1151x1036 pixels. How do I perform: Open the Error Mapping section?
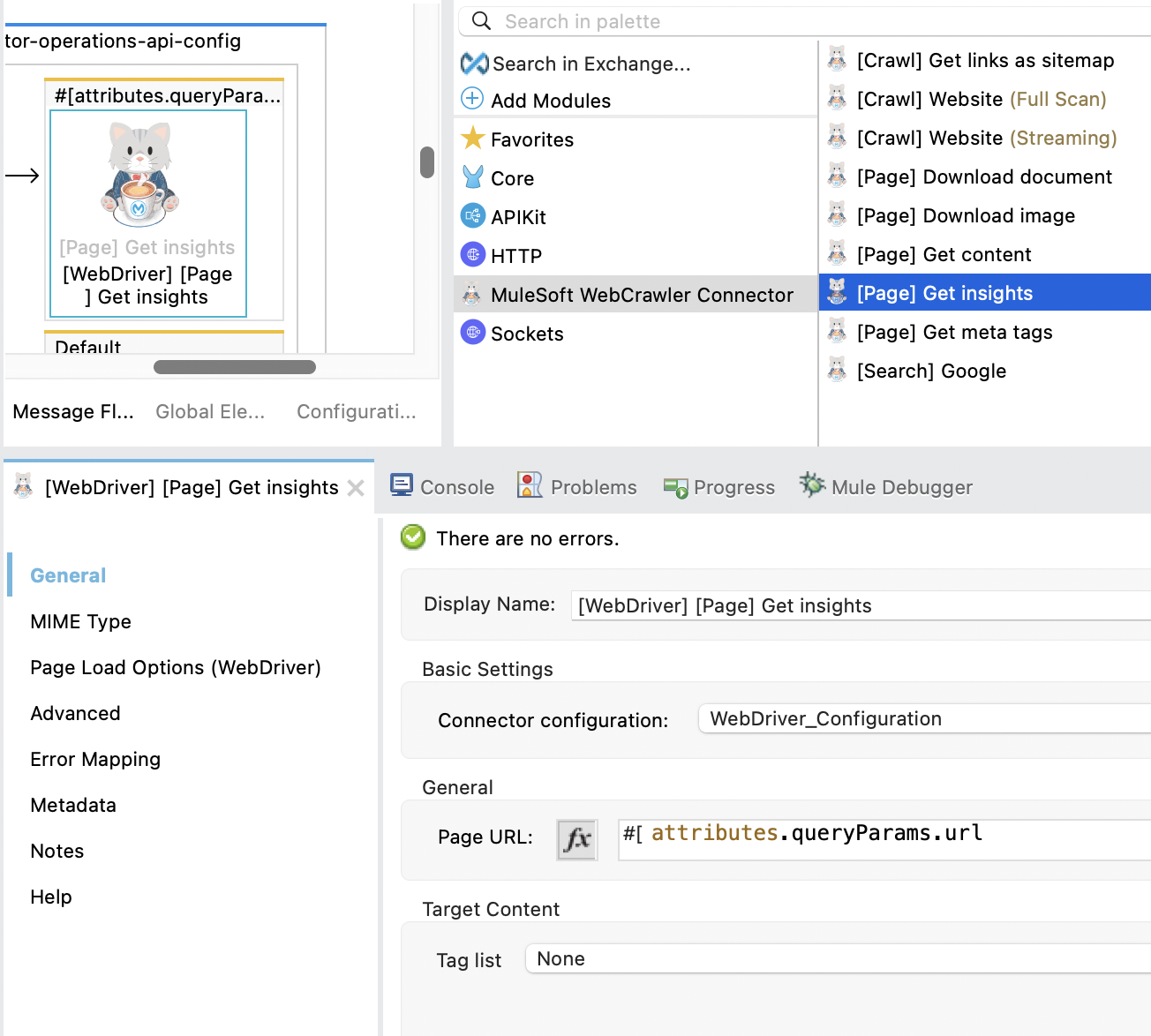pyautogui.click(x=95, y=759)
